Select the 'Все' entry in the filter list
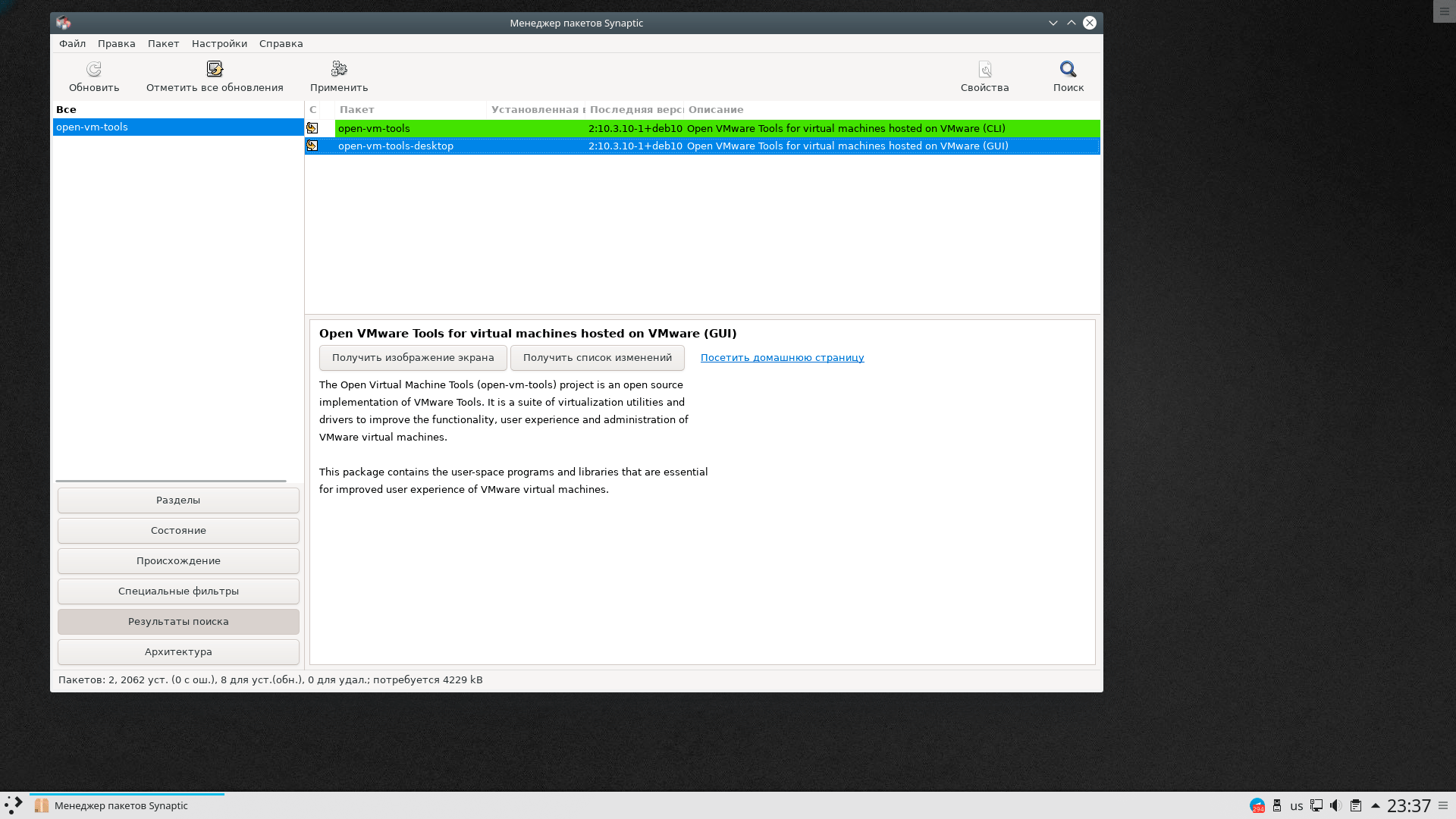Image resolution: width=1456 pixels, height=819 pixels. (66, 110)
